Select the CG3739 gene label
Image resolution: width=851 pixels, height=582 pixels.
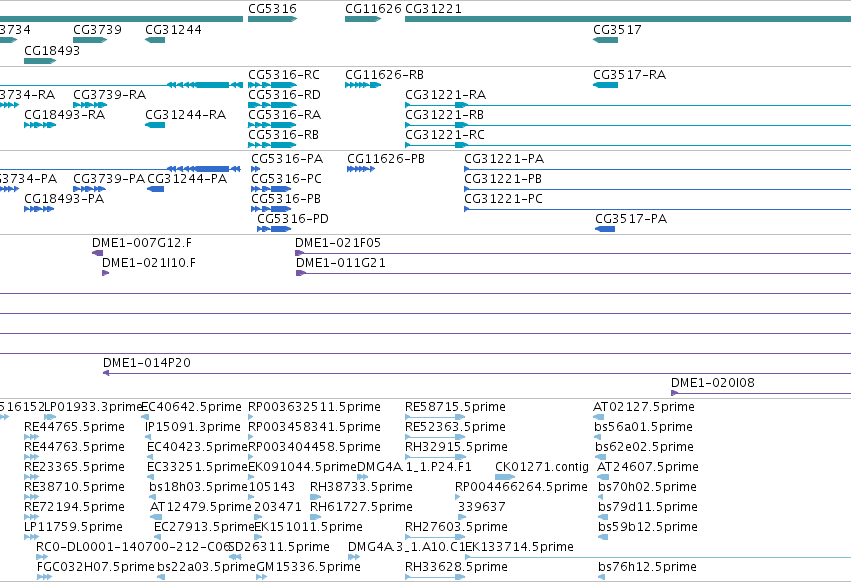coord(97,29)
